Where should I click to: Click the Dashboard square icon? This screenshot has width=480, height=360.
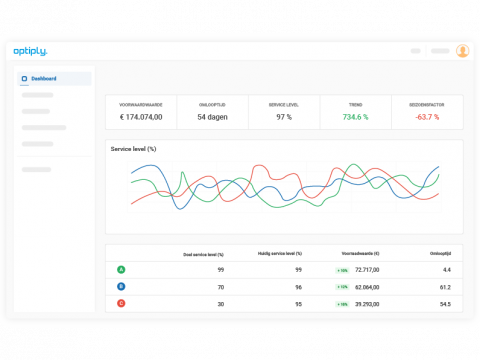click(x=24, y=79)
